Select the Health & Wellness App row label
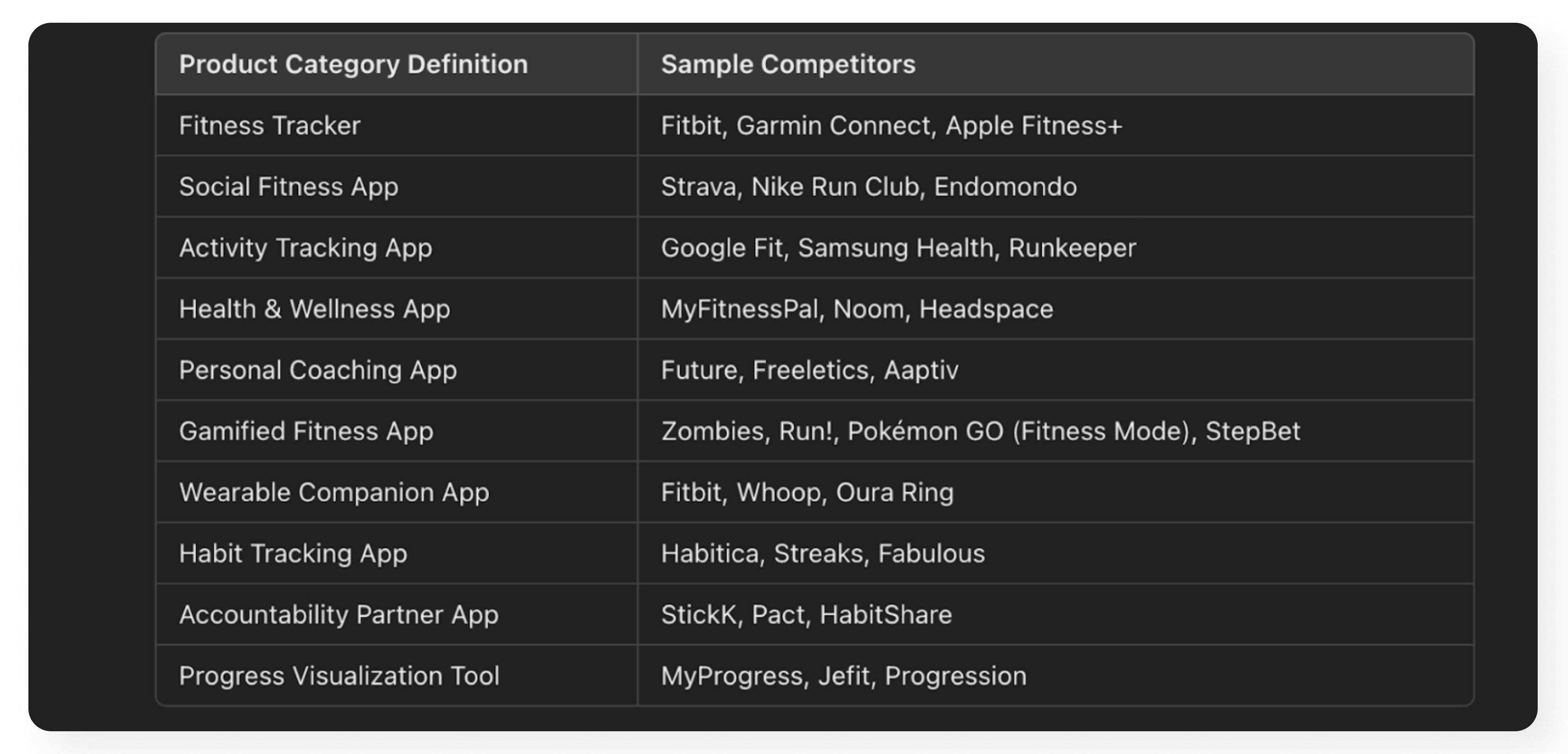This screenshot has height=754, width=1568. tap(397, 309)
